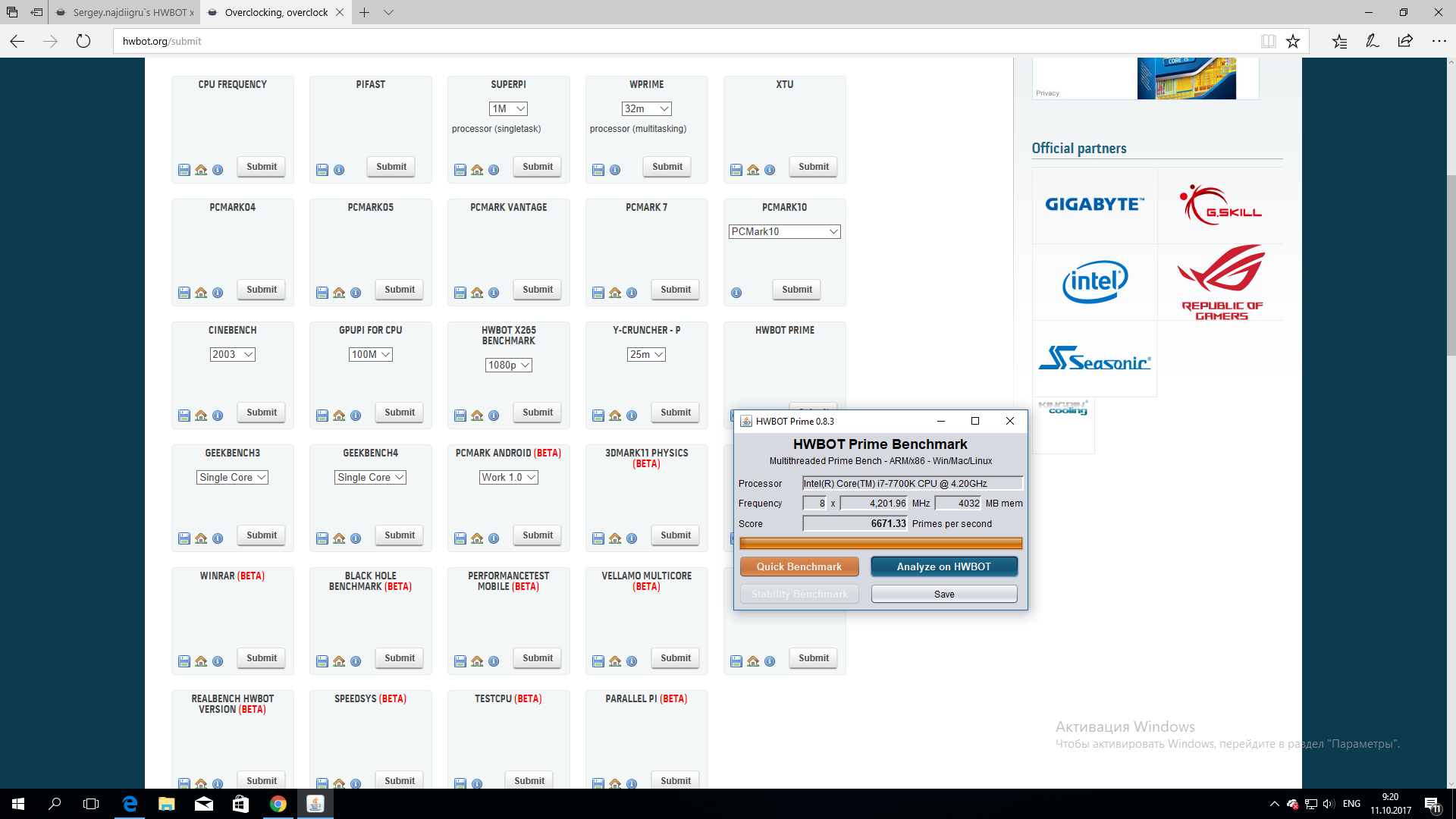
Task: Open Cinebench 2003 dropdown
Action: [x=232, y=354]
